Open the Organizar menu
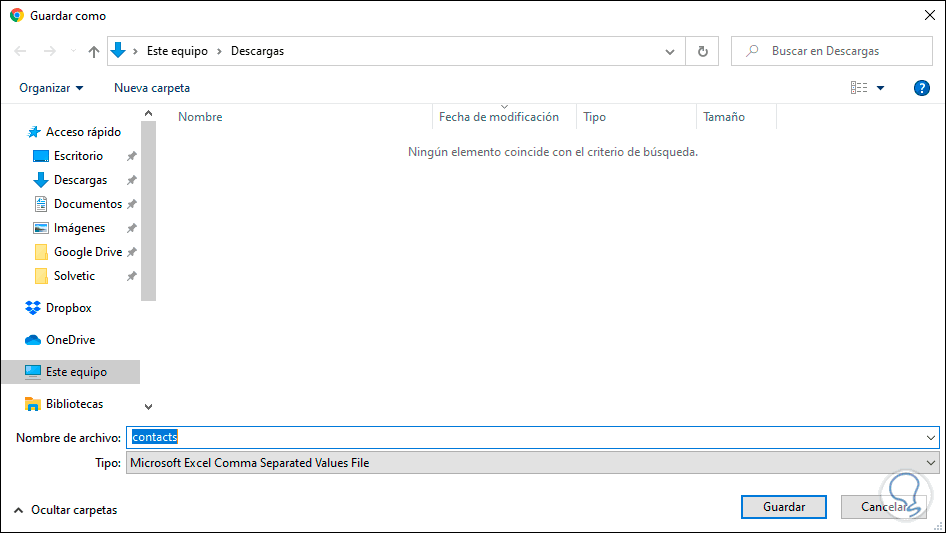946x533 pixels. (51, 88)
